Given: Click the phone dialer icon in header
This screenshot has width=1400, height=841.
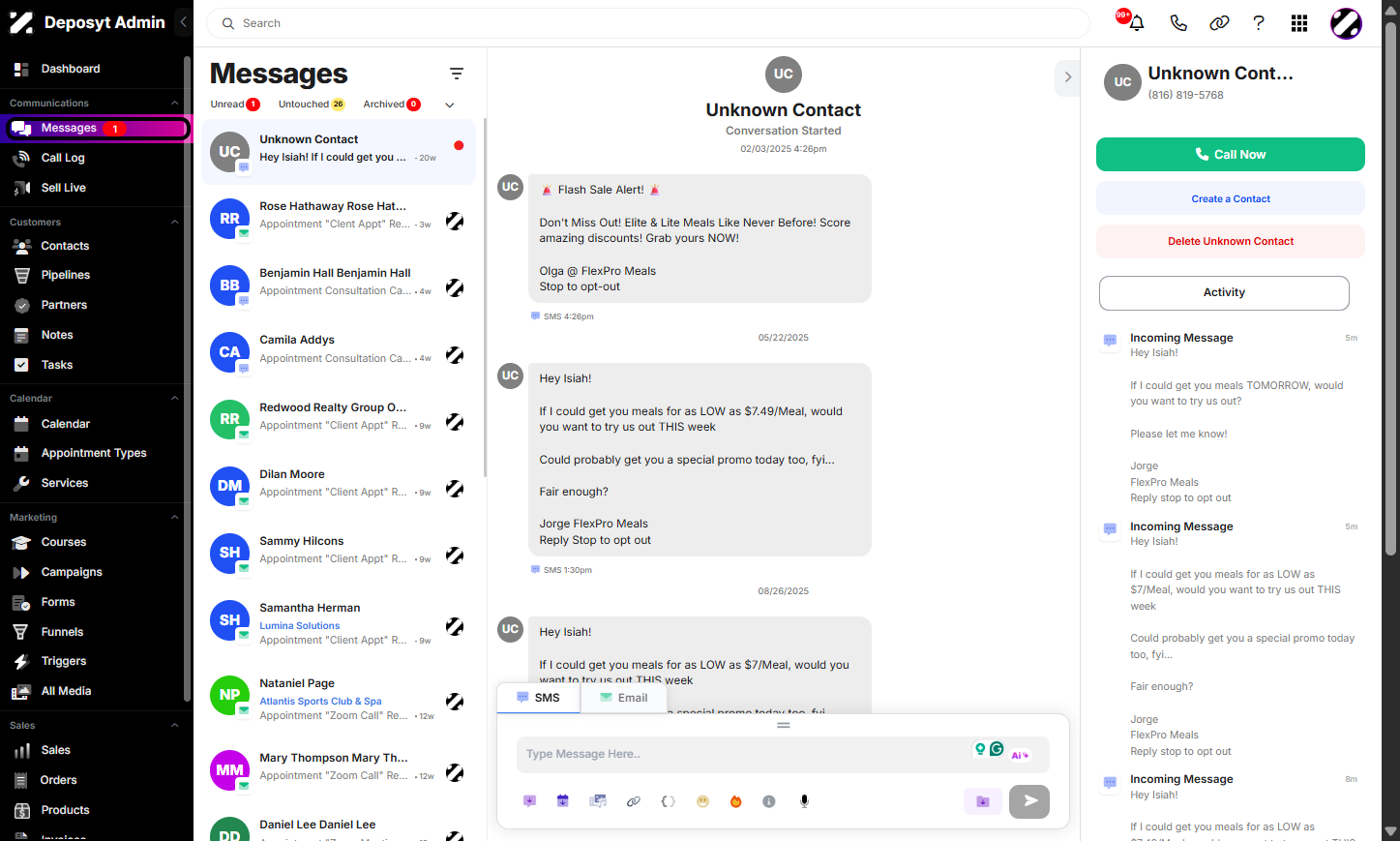Looking at the screenshot, I should [1178, 23].
